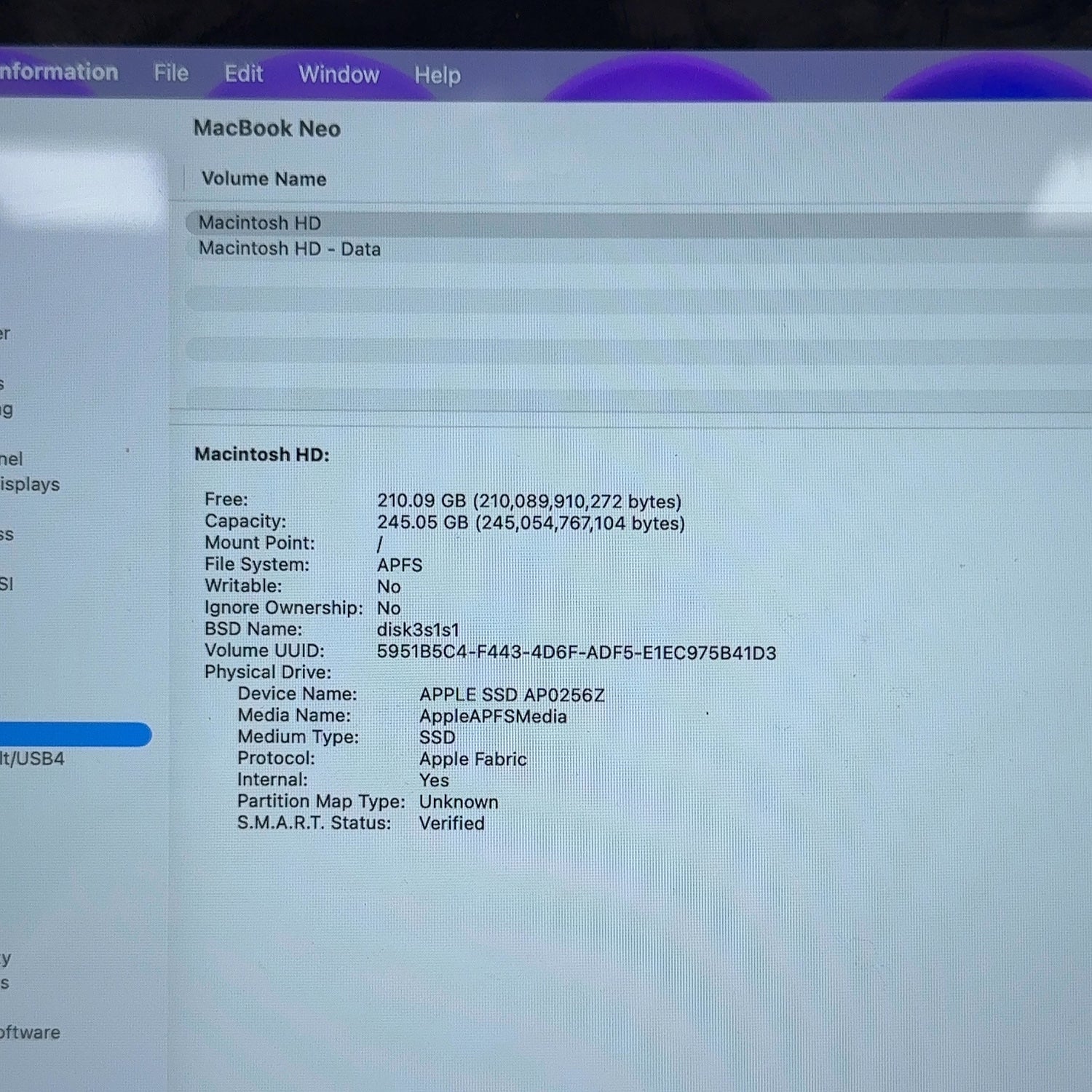Click the File System value APFS
The image size is (1092, 1092).
click(x=399, y=565)
